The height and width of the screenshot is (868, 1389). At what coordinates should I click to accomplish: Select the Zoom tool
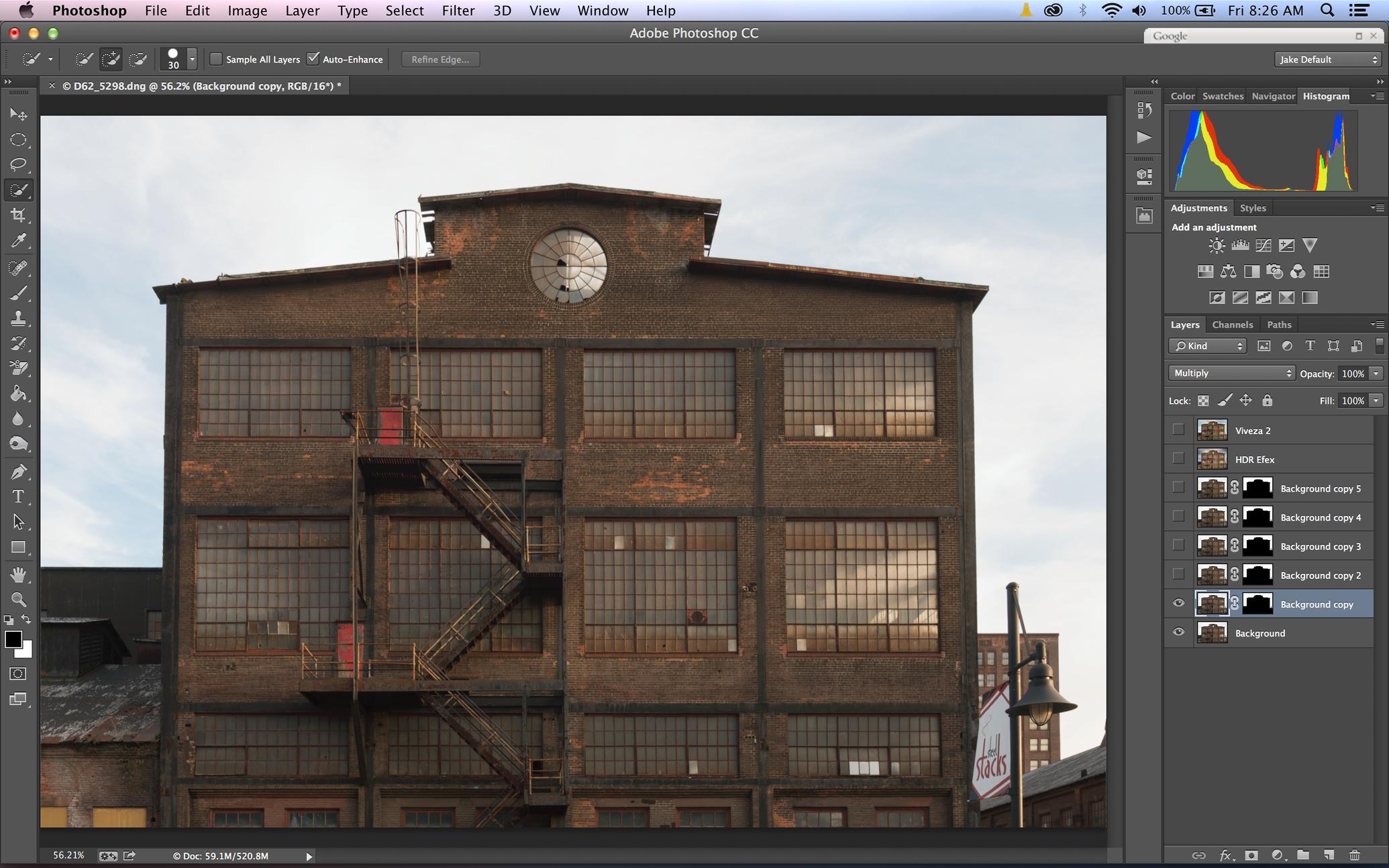click(18, 600)
